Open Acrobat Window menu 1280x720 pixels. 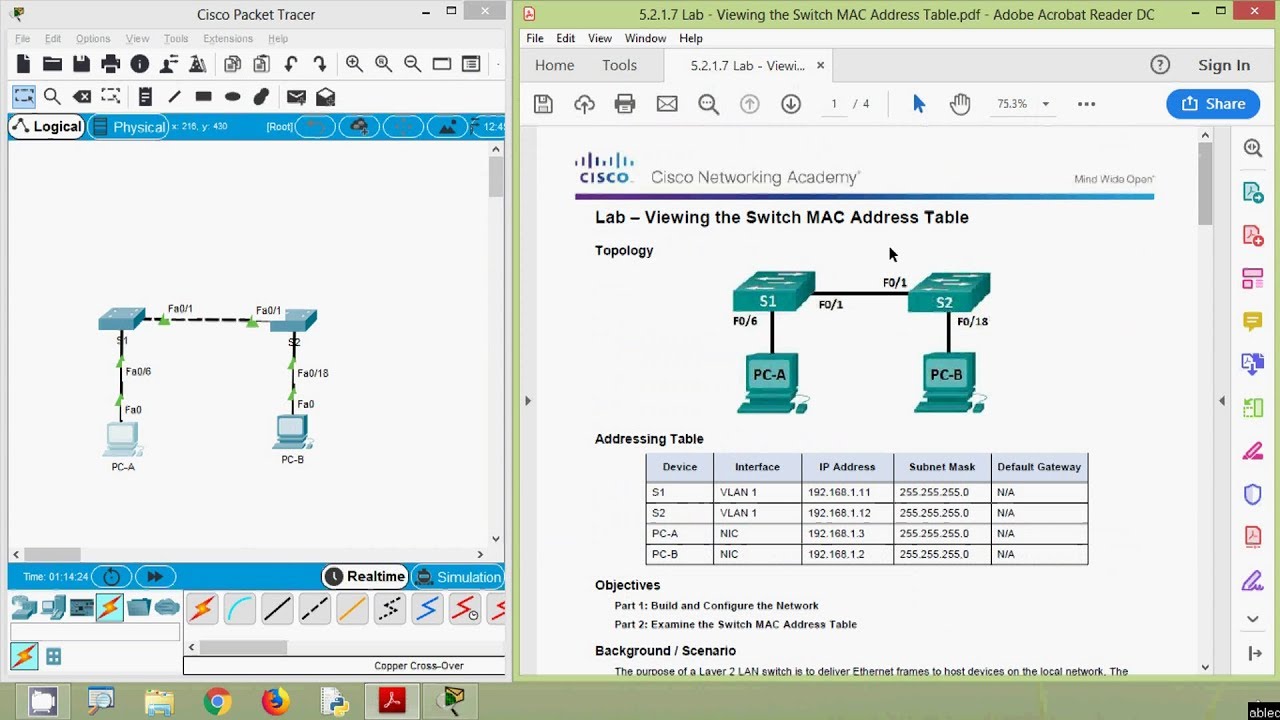point(645,38)
